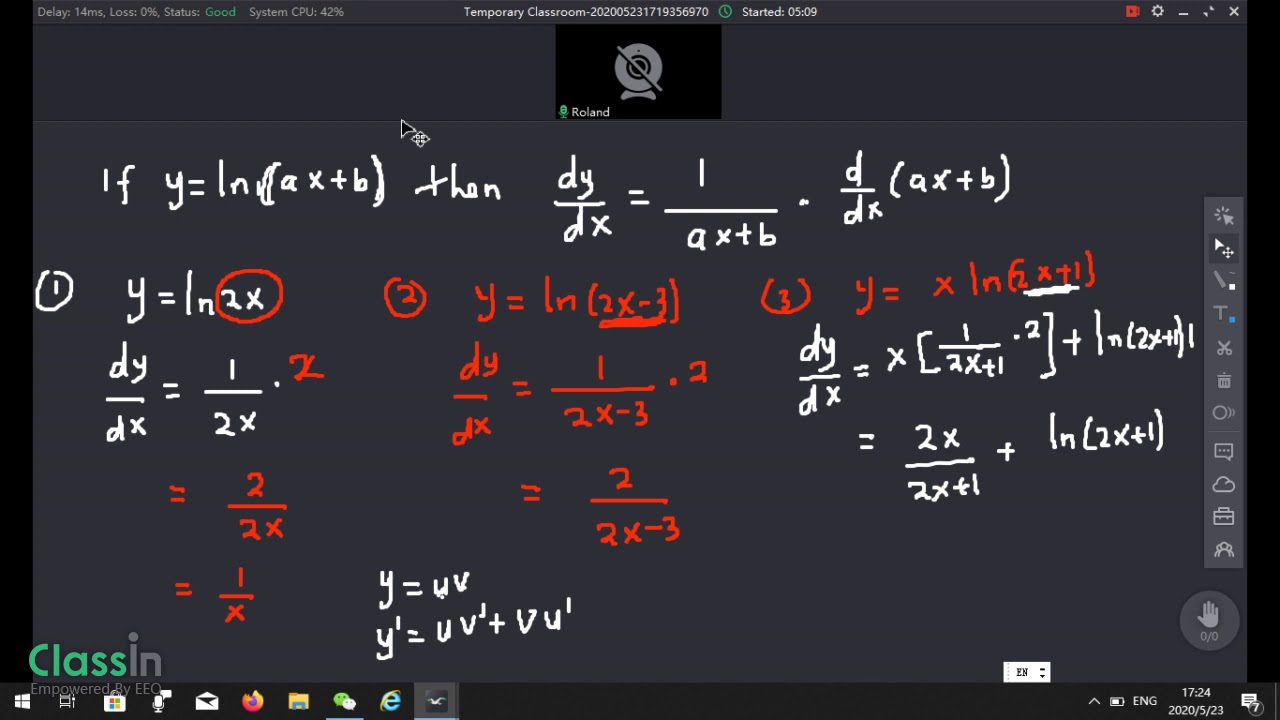
Task: Open File Explorer from taskbar
Action: 299,702
